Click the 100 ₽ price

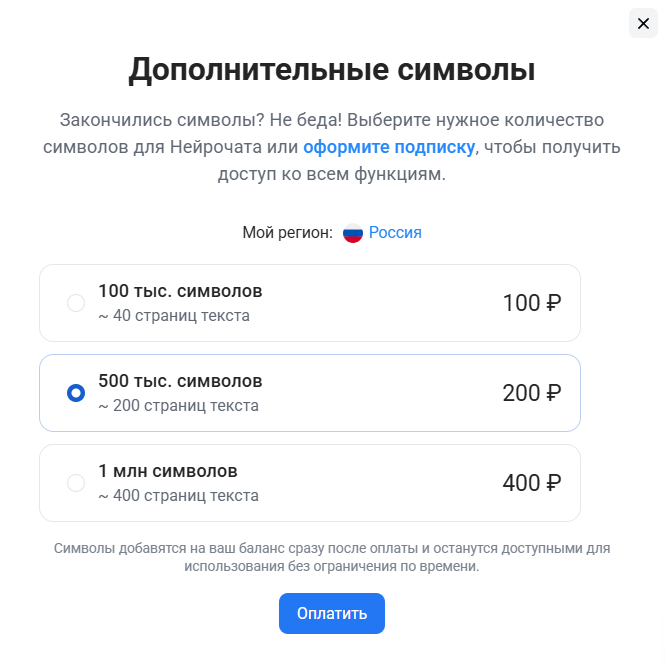531,303
